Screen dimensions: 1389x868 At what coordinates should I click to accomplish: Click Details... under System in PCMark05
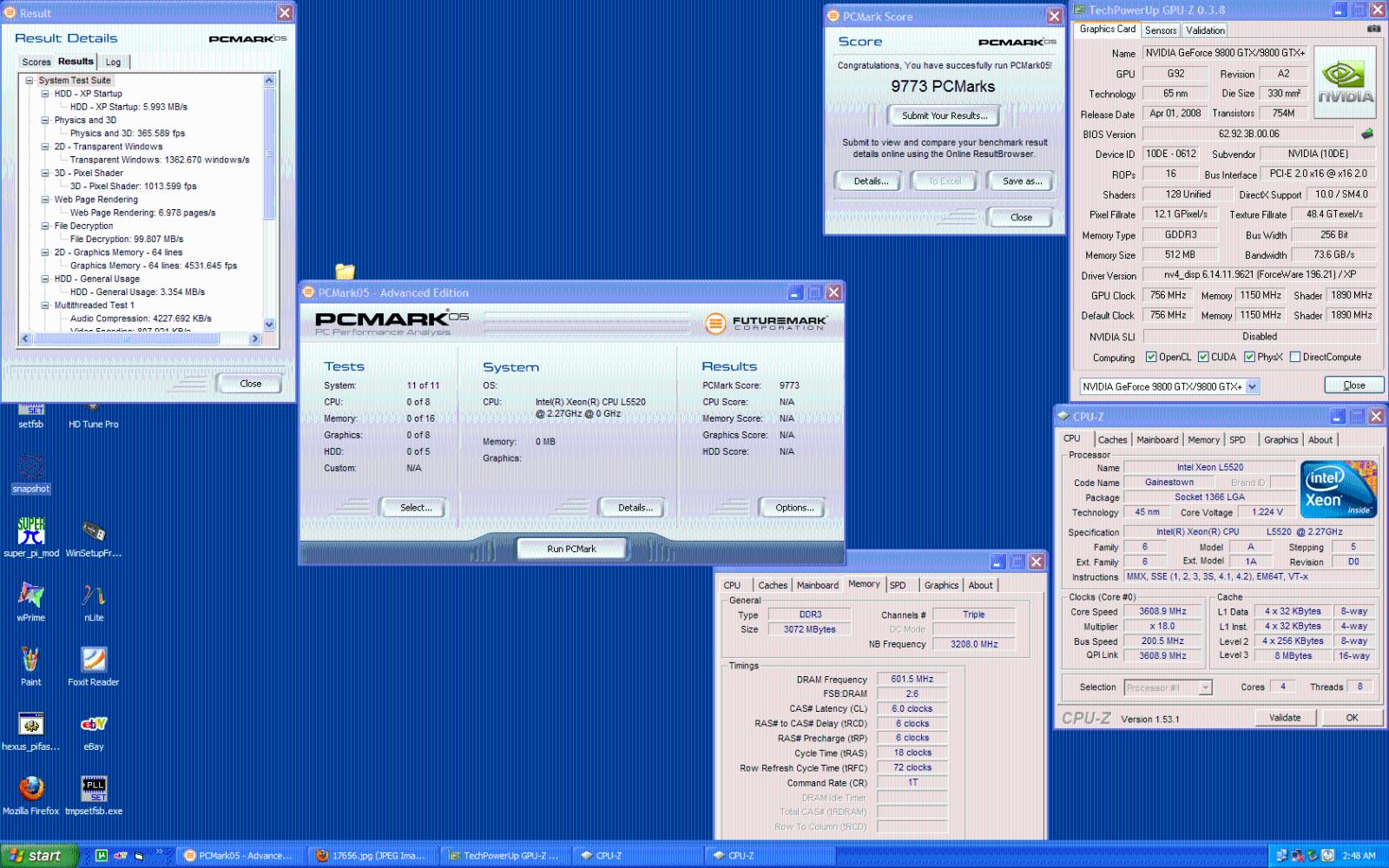coord(634,508)
